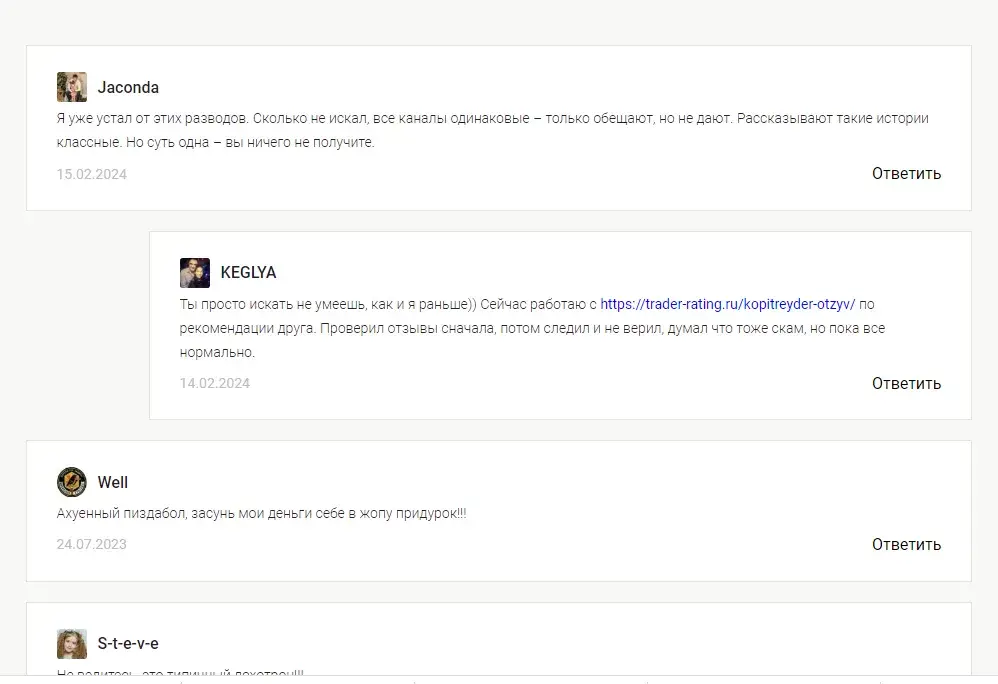Click the Well username

(x=113, y=482)
